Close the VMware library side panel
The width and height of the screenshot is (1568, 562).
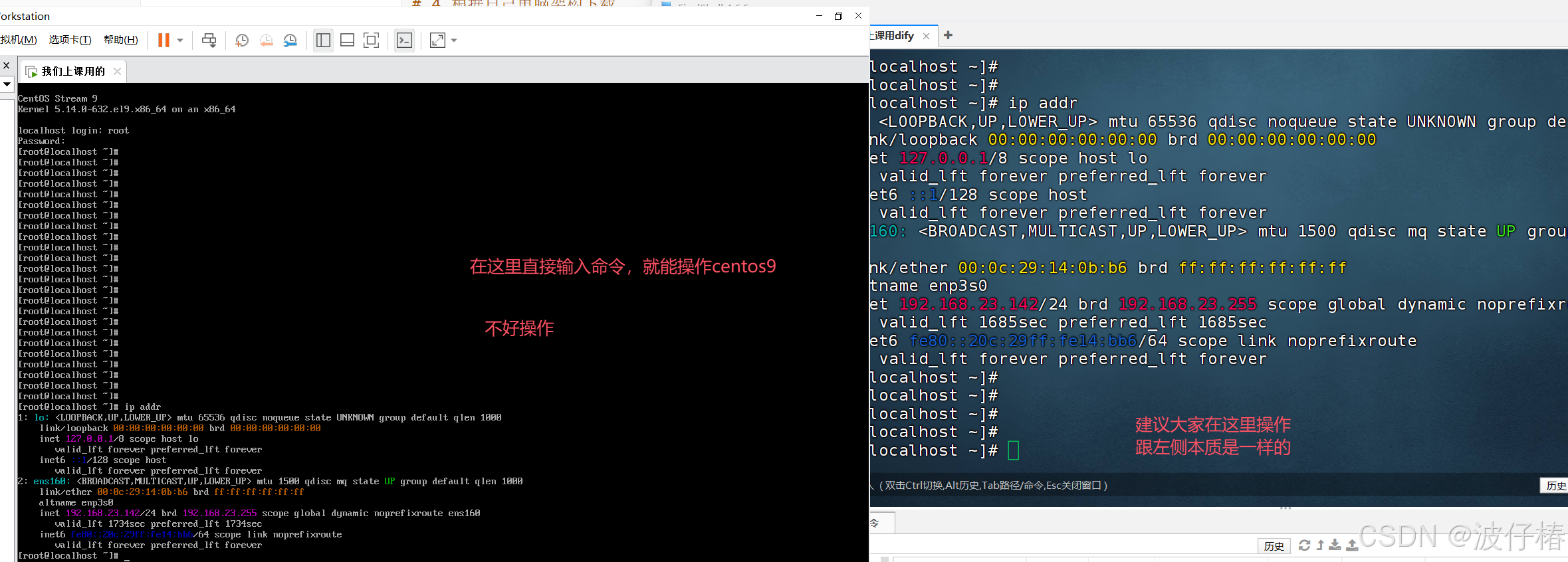point(6,65)
